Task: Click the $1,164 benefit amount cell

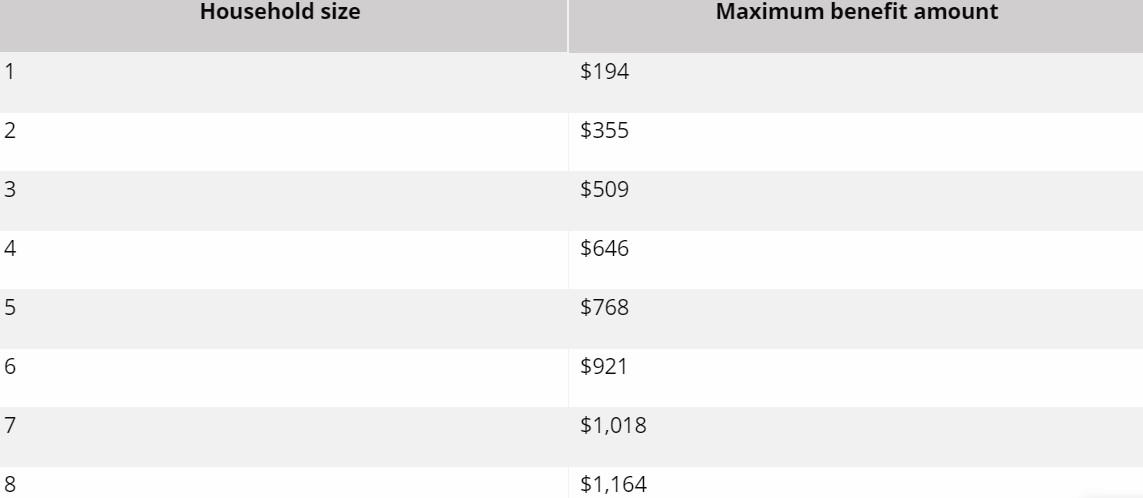Action: click(x=613, y=485)
